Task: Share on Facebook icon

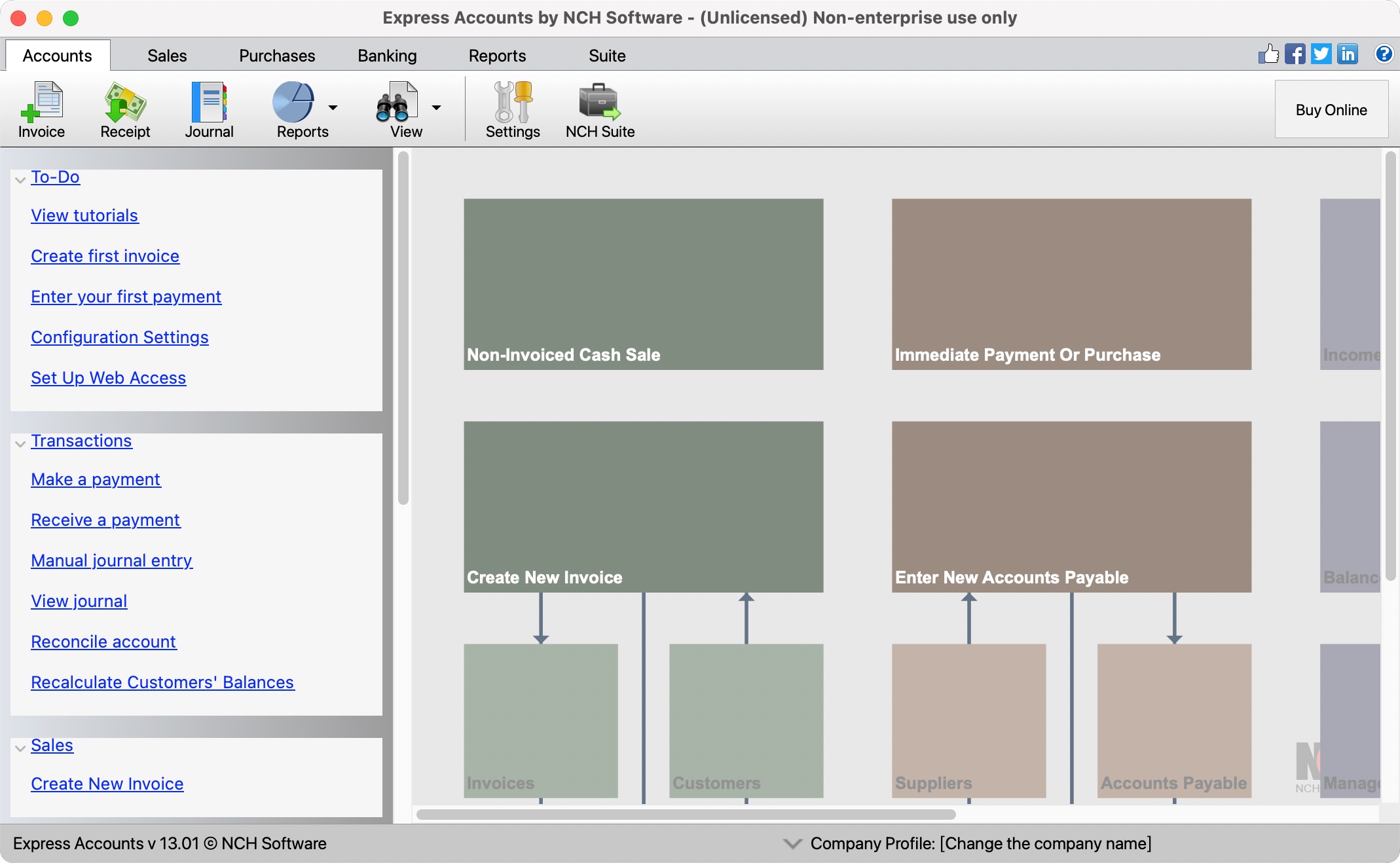Action: pyautogui.click(x=1295, y=54)
